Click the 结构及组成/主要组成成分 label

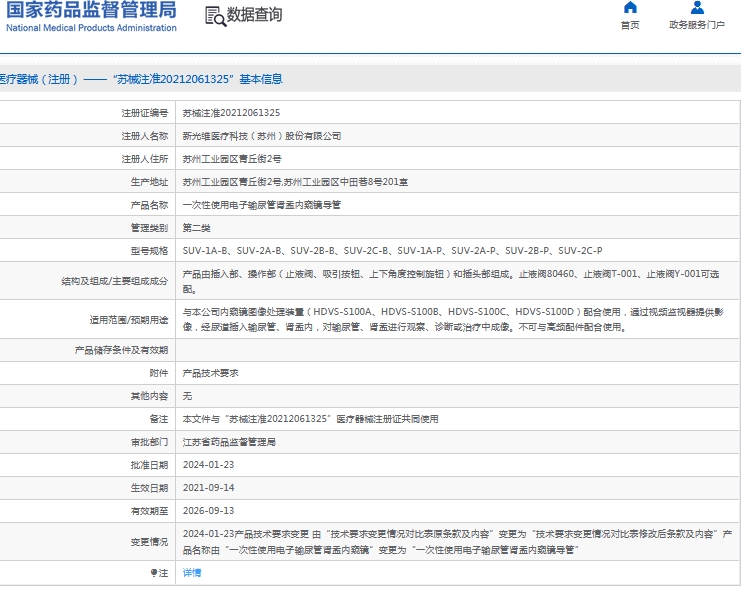tap(115, 281)
